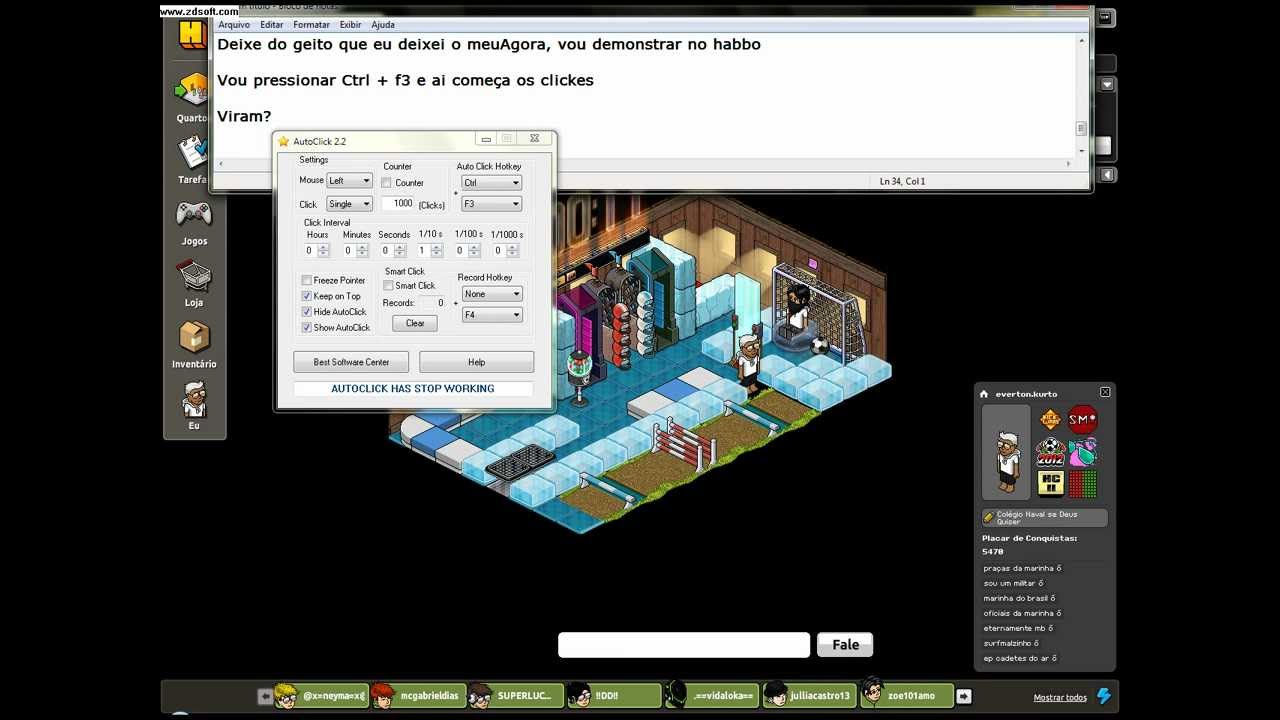Open the Ajuda menu in Notepad
Viewport: 1280px width, 720px height.
[x=383, y=24]
